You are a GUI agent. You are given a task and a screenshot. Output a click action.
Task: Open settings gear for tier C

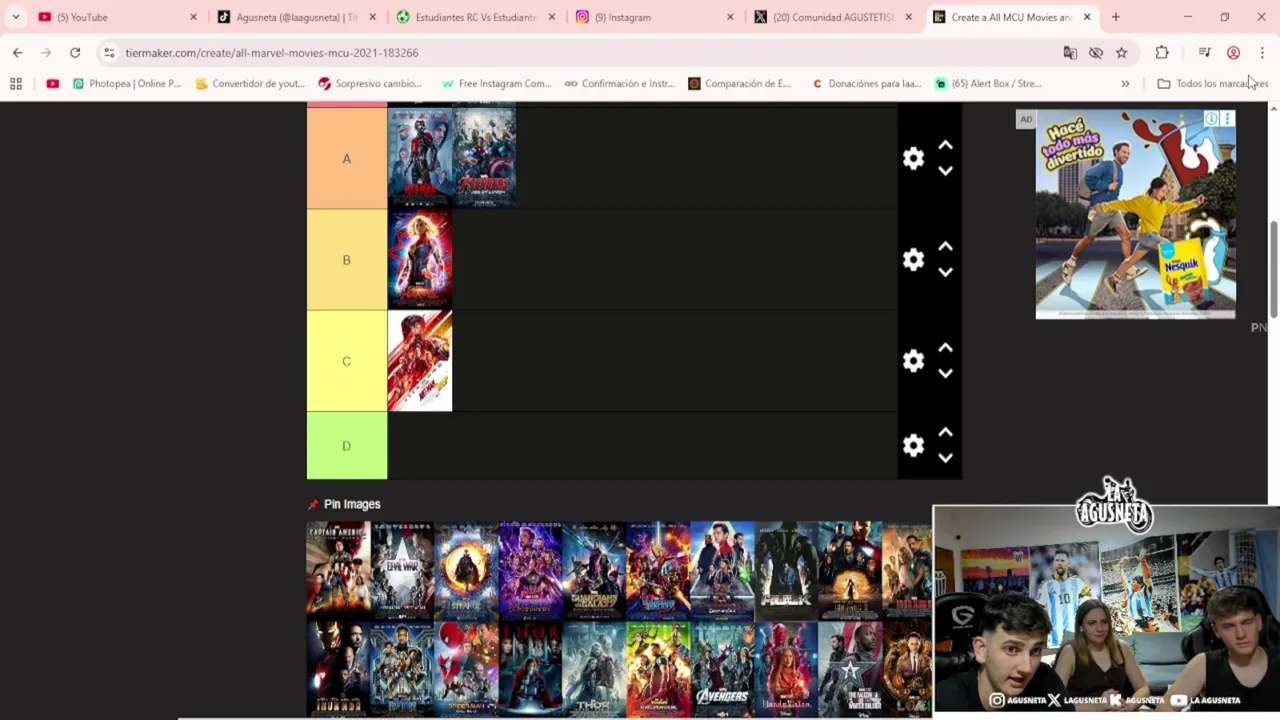(x=913, y=361)
